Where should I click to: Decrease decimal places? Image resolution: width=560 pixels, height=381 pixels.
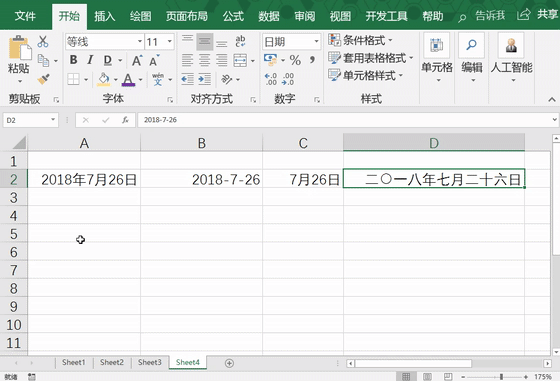click(288, 79)
